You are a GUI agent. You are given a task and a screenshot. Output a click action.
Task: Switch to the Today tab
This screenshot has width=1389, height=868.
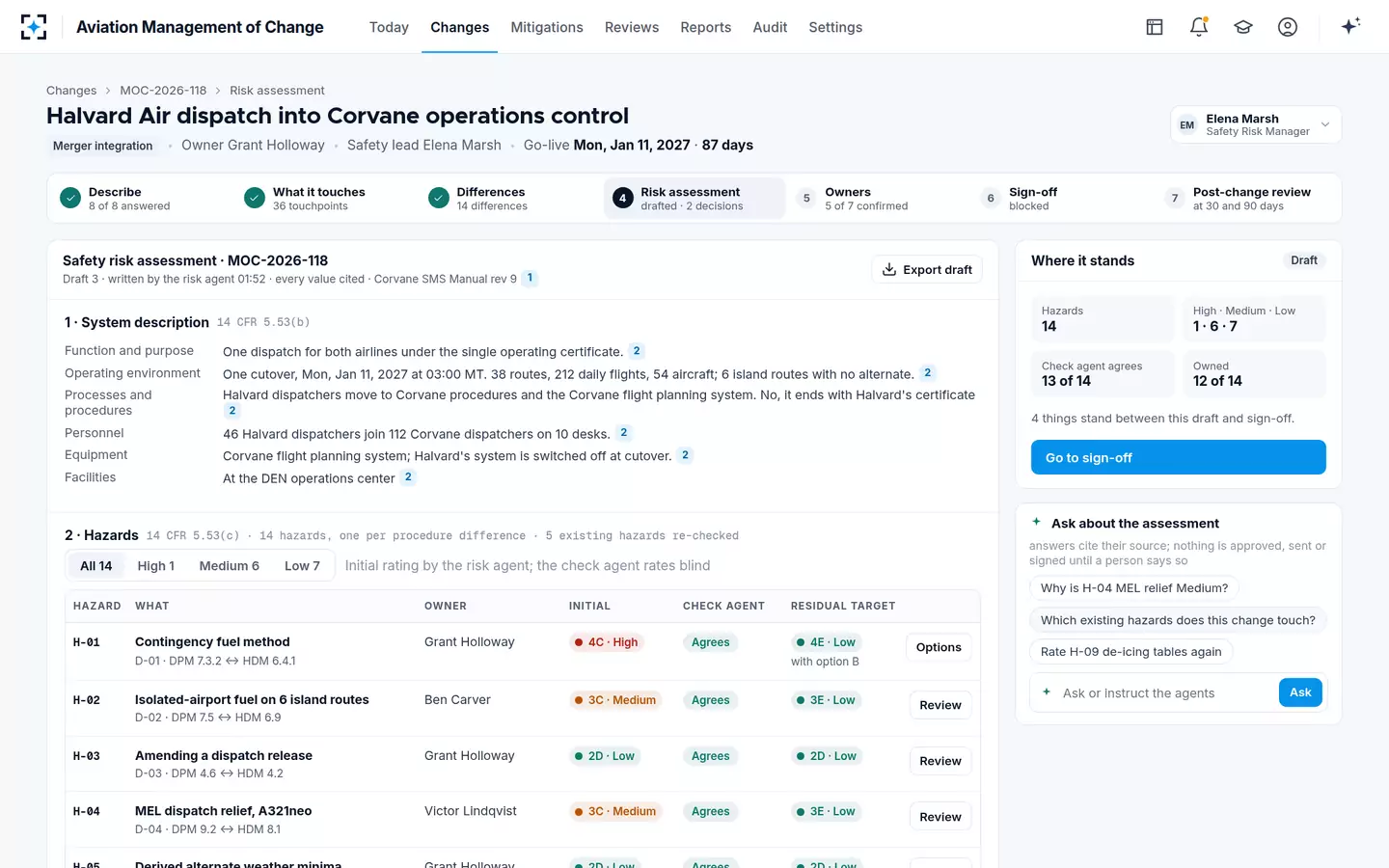click(x=389, y=27)
